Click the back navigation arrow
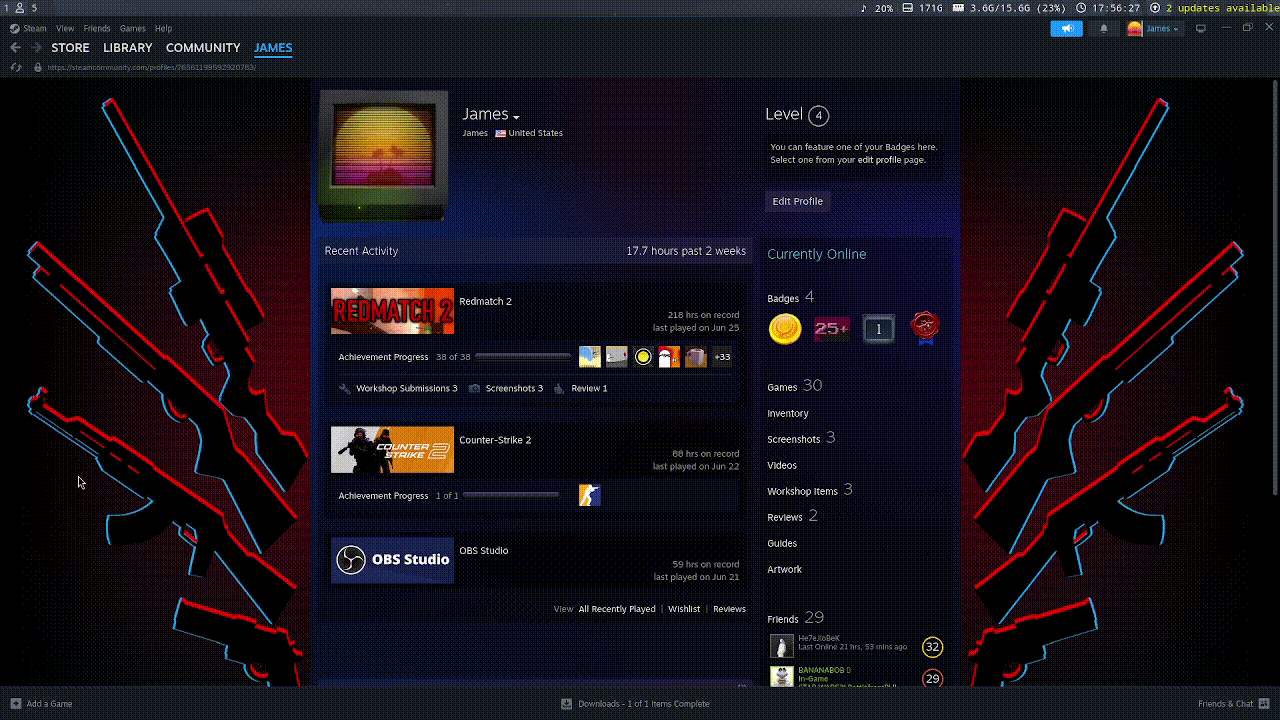 click(16, 48)
